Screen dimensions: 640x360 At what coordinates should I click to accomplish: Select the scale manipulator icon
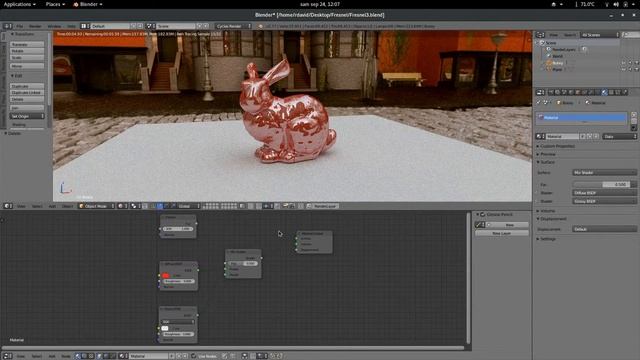(173, 206)
